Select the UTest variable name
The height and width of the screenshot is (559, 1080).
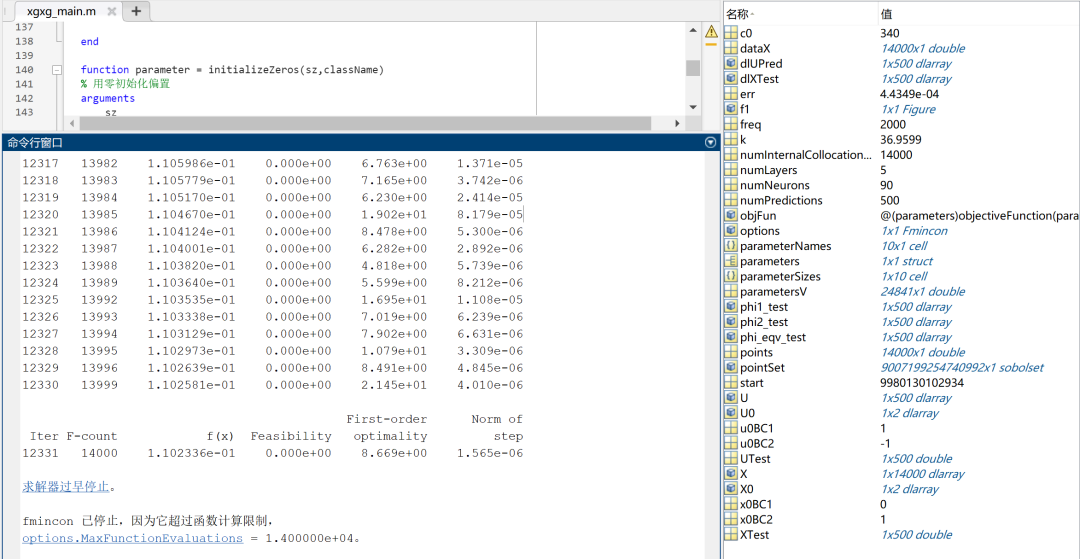(x=756, y=458)
